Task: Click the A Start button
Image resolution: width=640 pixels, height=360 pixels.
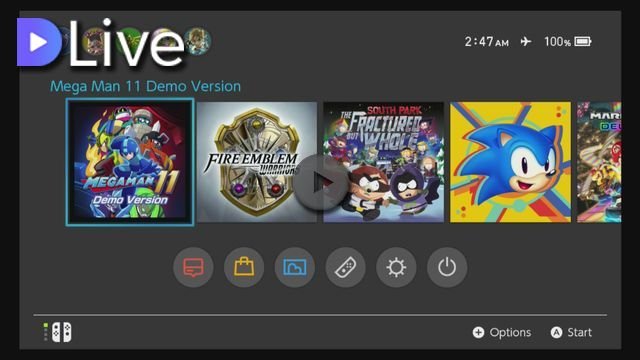Action: pos(571,333)
